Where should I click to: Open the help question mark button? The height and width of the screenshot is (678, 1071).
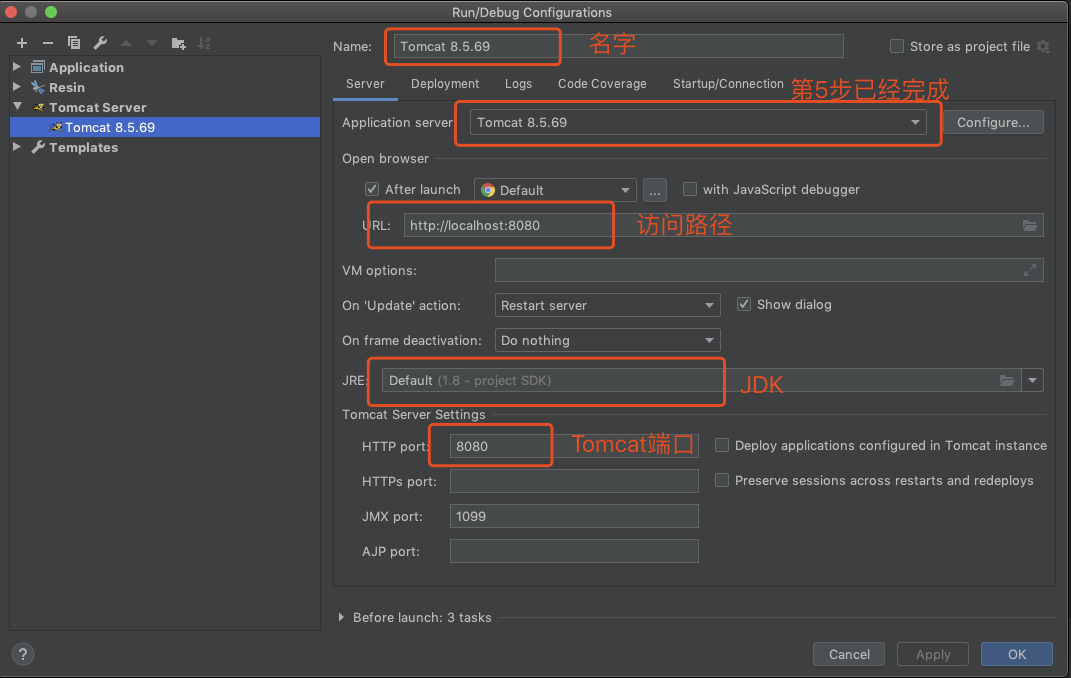point(23,654)
